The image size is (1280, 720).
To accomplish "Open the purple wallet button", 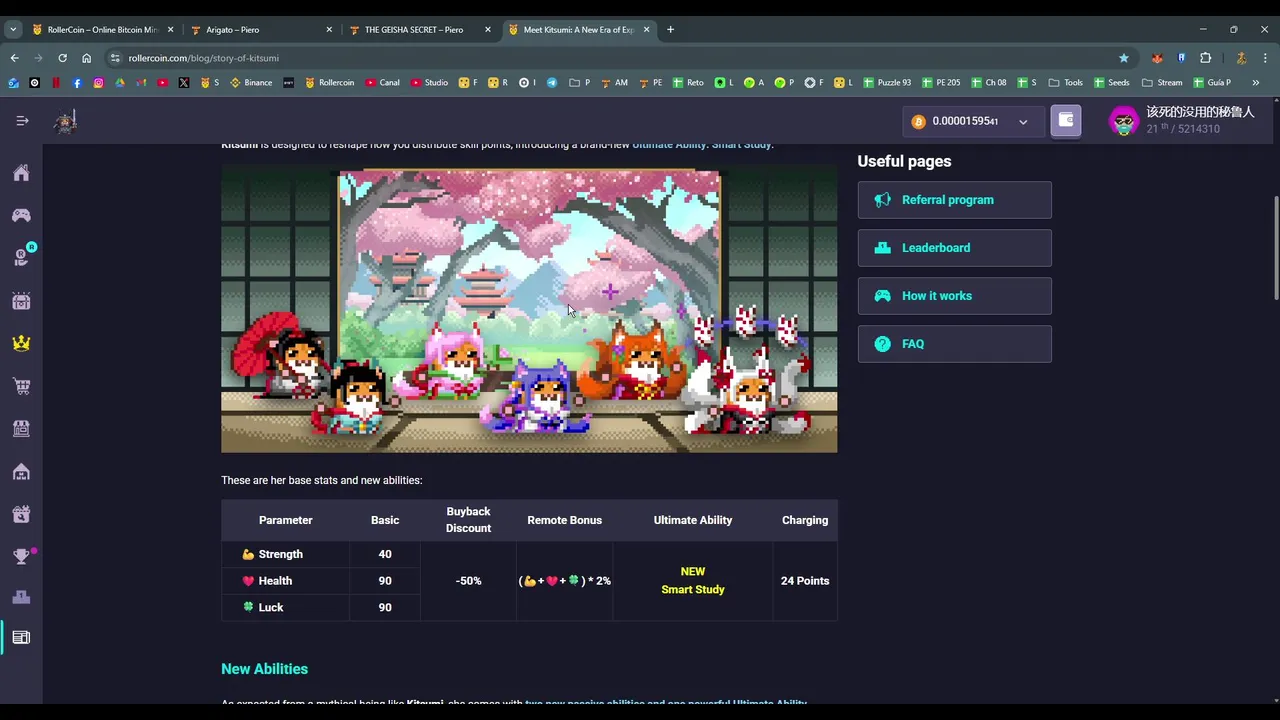I will click(1066, 121).
